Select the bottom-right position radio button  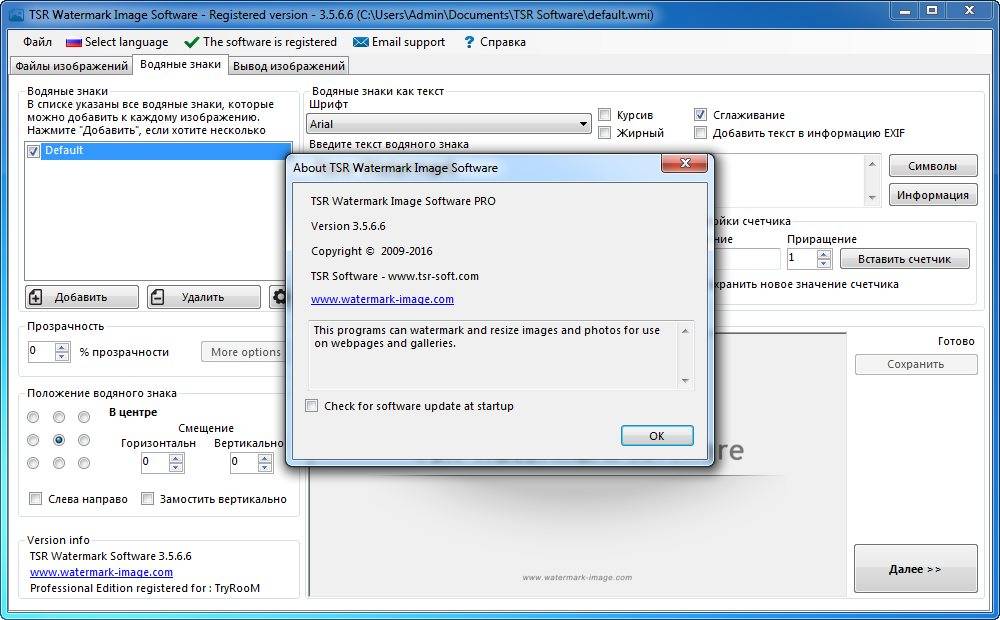click(84, 463)
